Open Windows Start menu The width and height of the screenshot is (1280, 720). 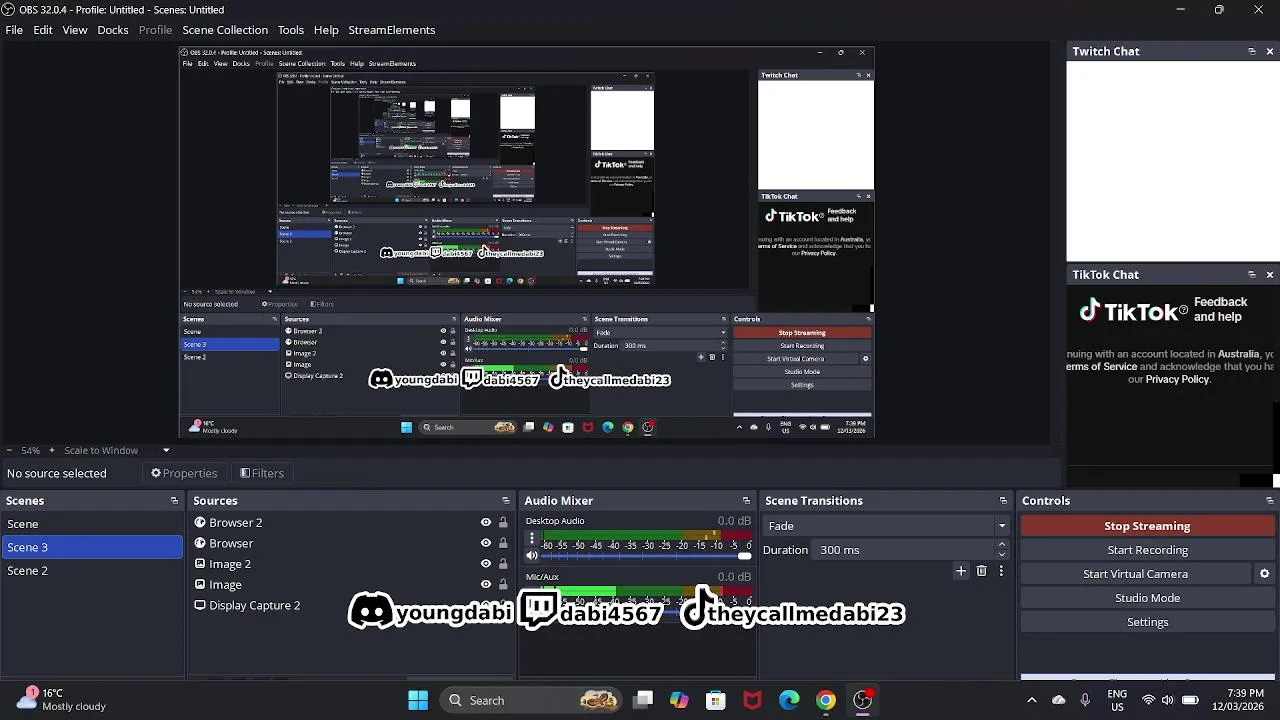[418, 700]
